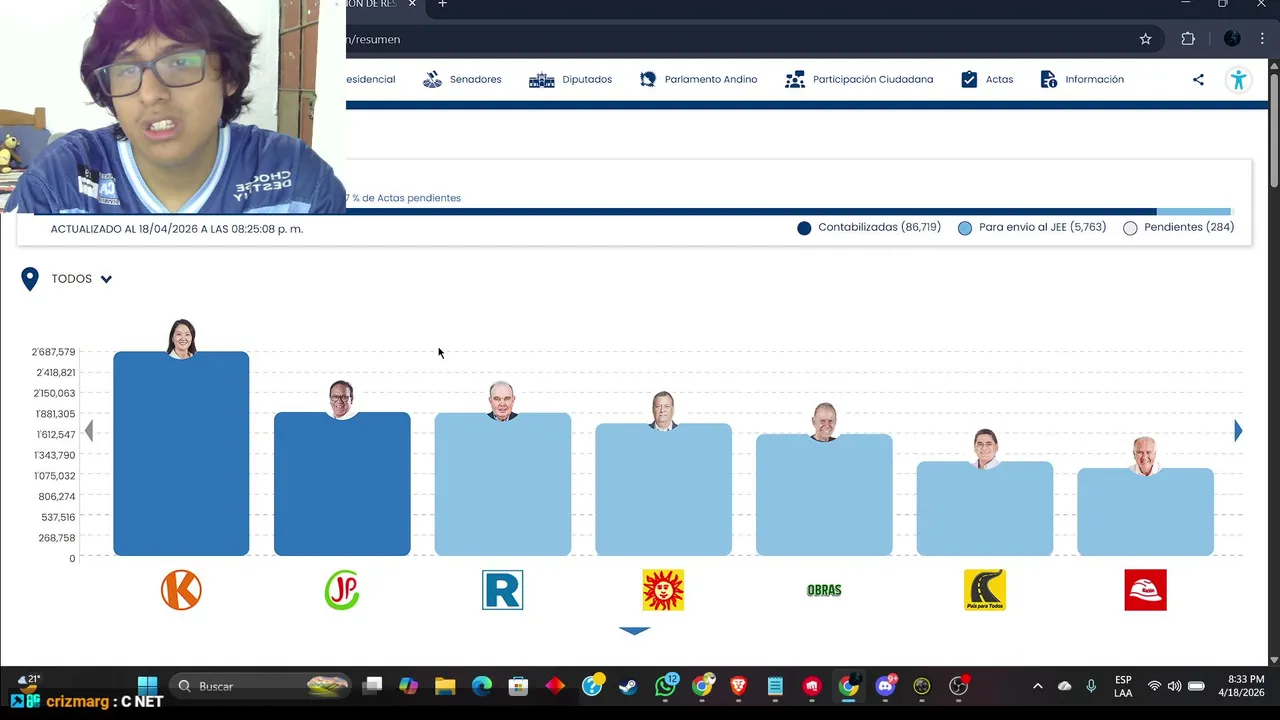Image resolution: width=1280 pixels, height=720 pixels.
Task: Open the browser profile avatar
Action: point(1232,39)
